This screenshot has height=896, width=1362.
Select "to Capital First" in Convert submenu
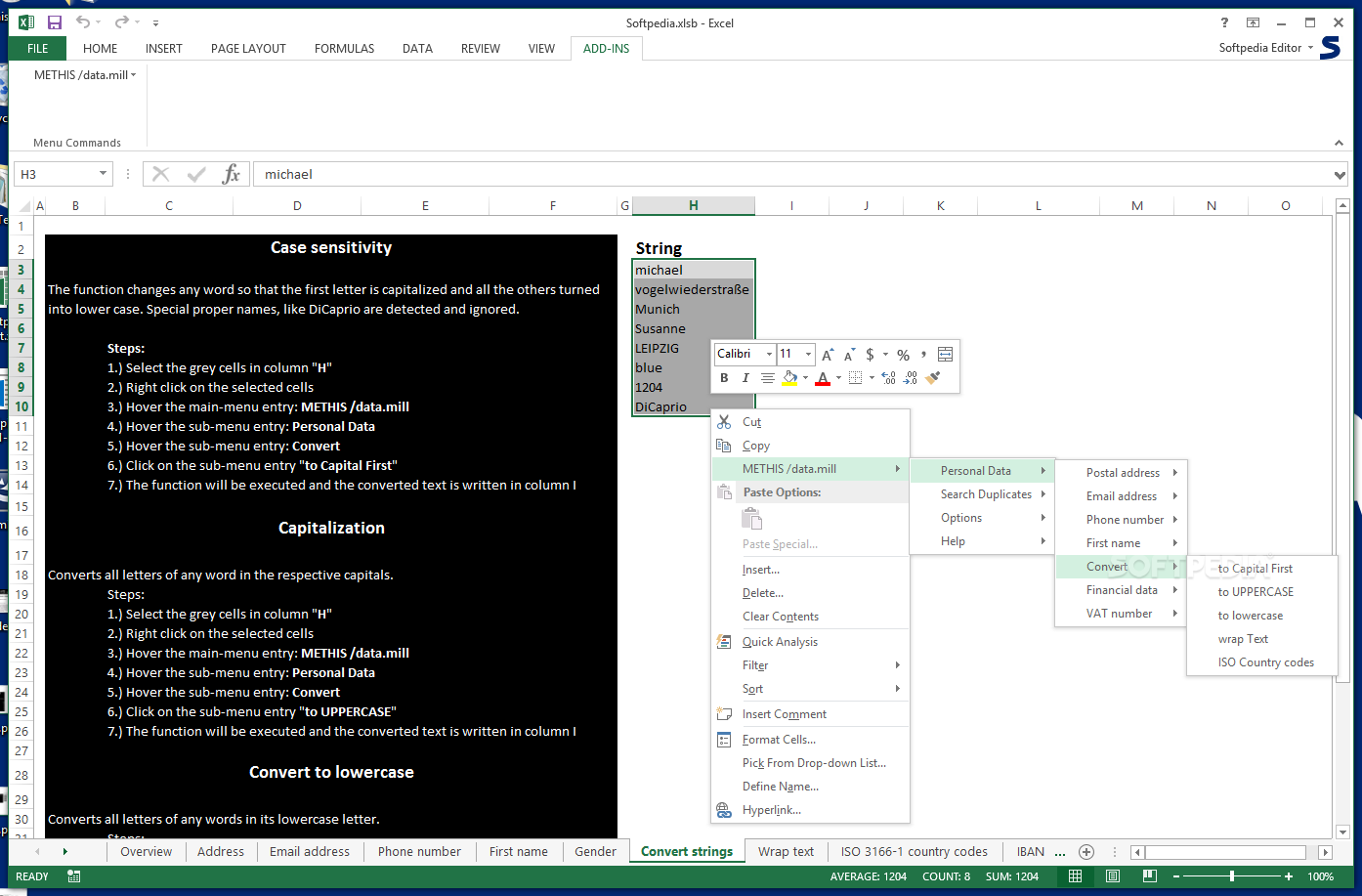pyautogui.click(x=1255, y=569)
